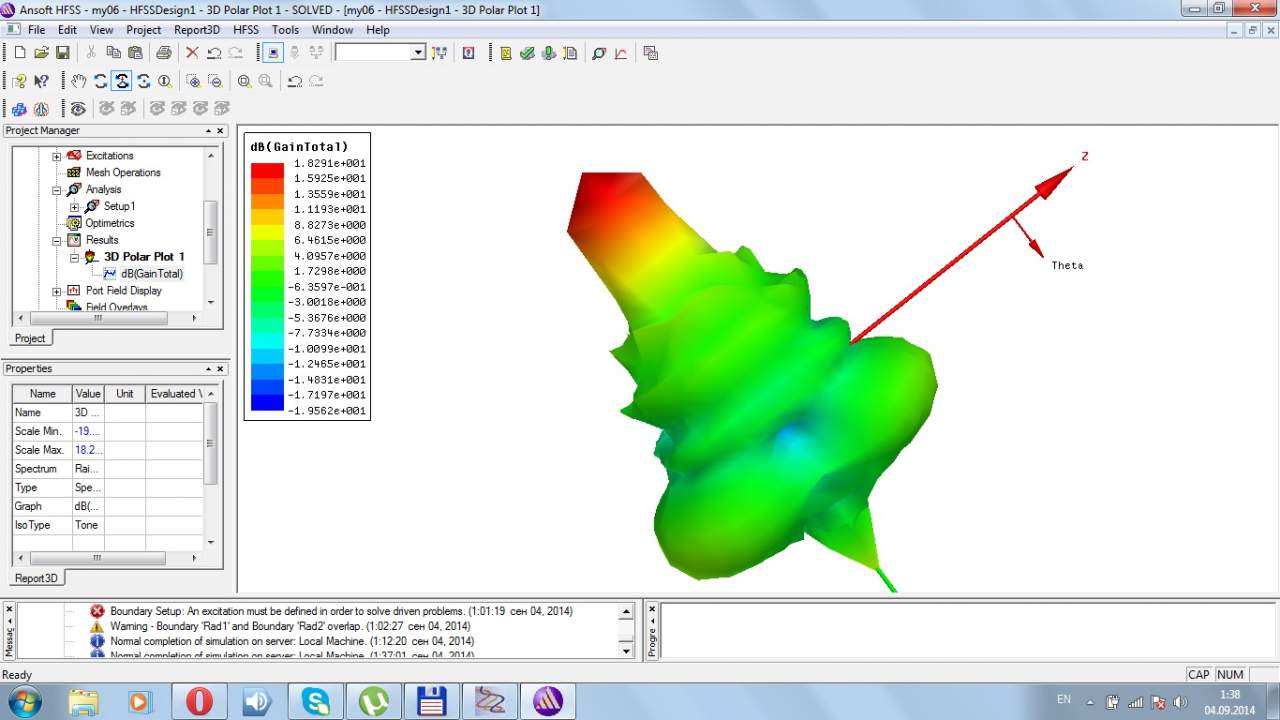
Task: Toggle the active eye visibility icon
Action: click(78, 108)
